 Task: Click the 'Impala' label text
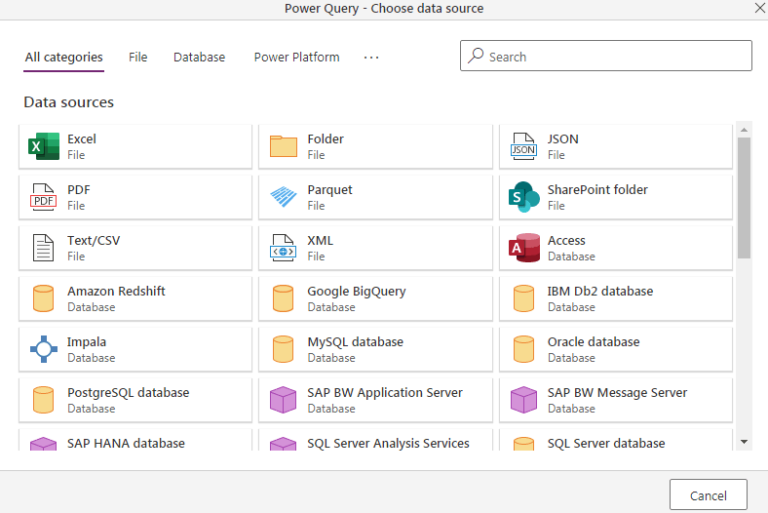click(x=87, y=342)
